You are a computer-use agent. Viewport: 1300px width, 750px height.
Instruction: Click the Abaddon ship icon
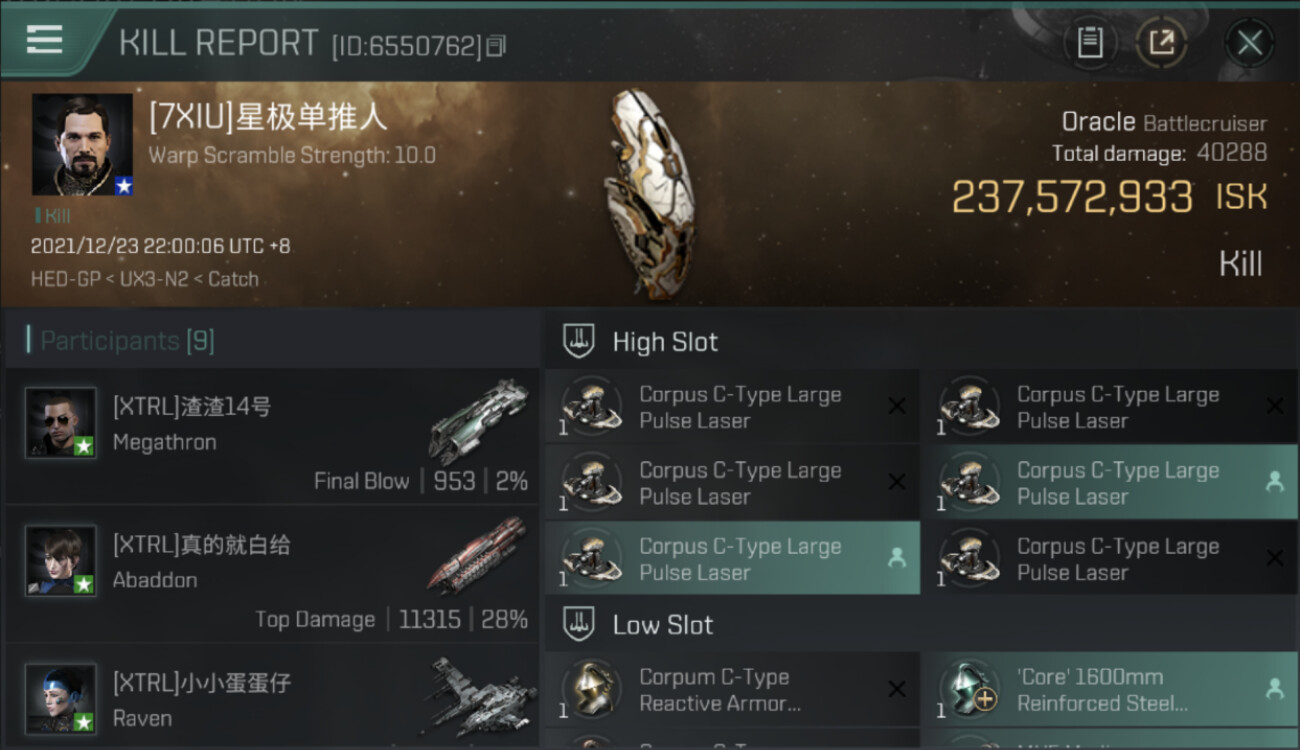click(477, 555)
